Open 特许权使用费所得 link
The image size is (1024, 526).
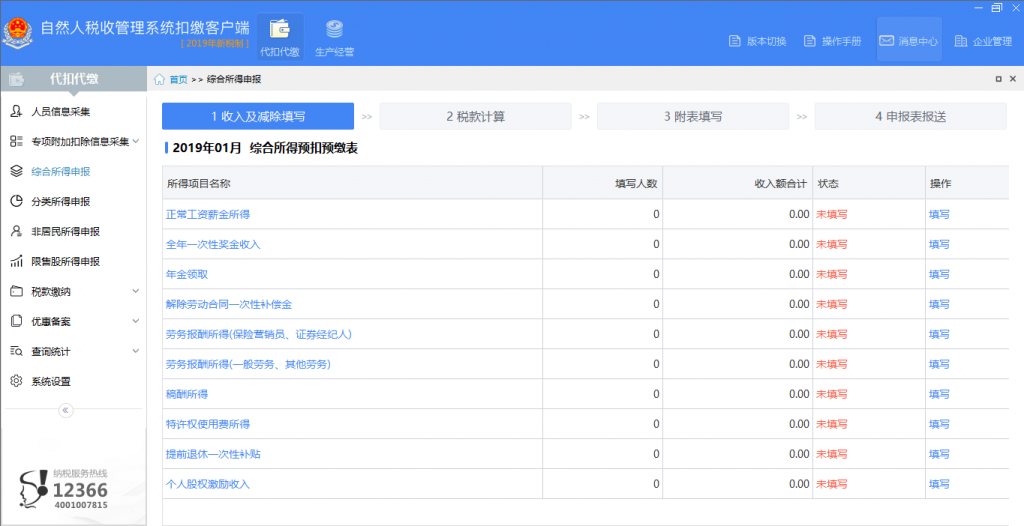pos(208,424)
